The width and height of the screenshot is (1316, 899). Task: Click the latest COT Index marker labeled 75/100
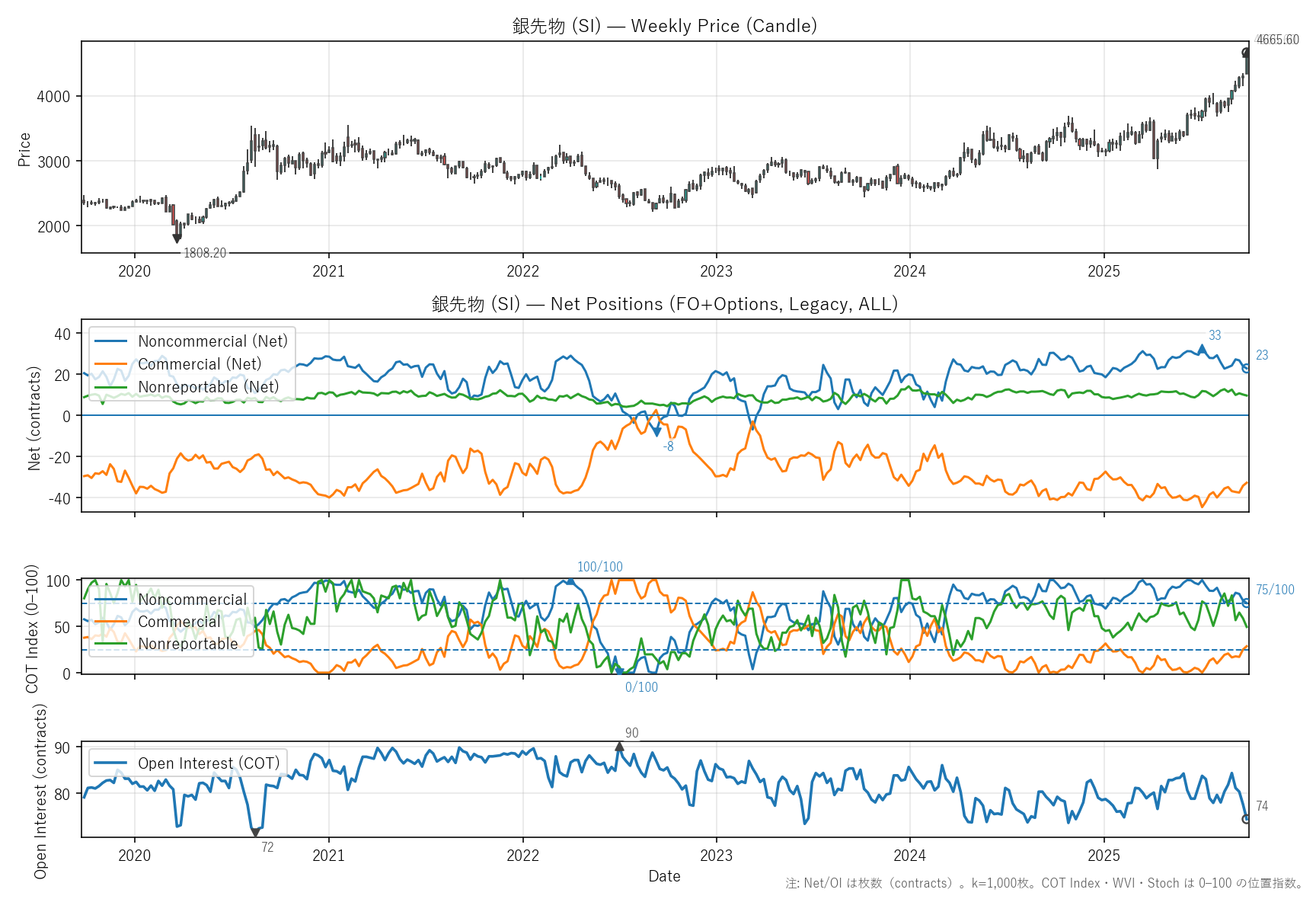pyautogui.click(x=1246, y=603)
